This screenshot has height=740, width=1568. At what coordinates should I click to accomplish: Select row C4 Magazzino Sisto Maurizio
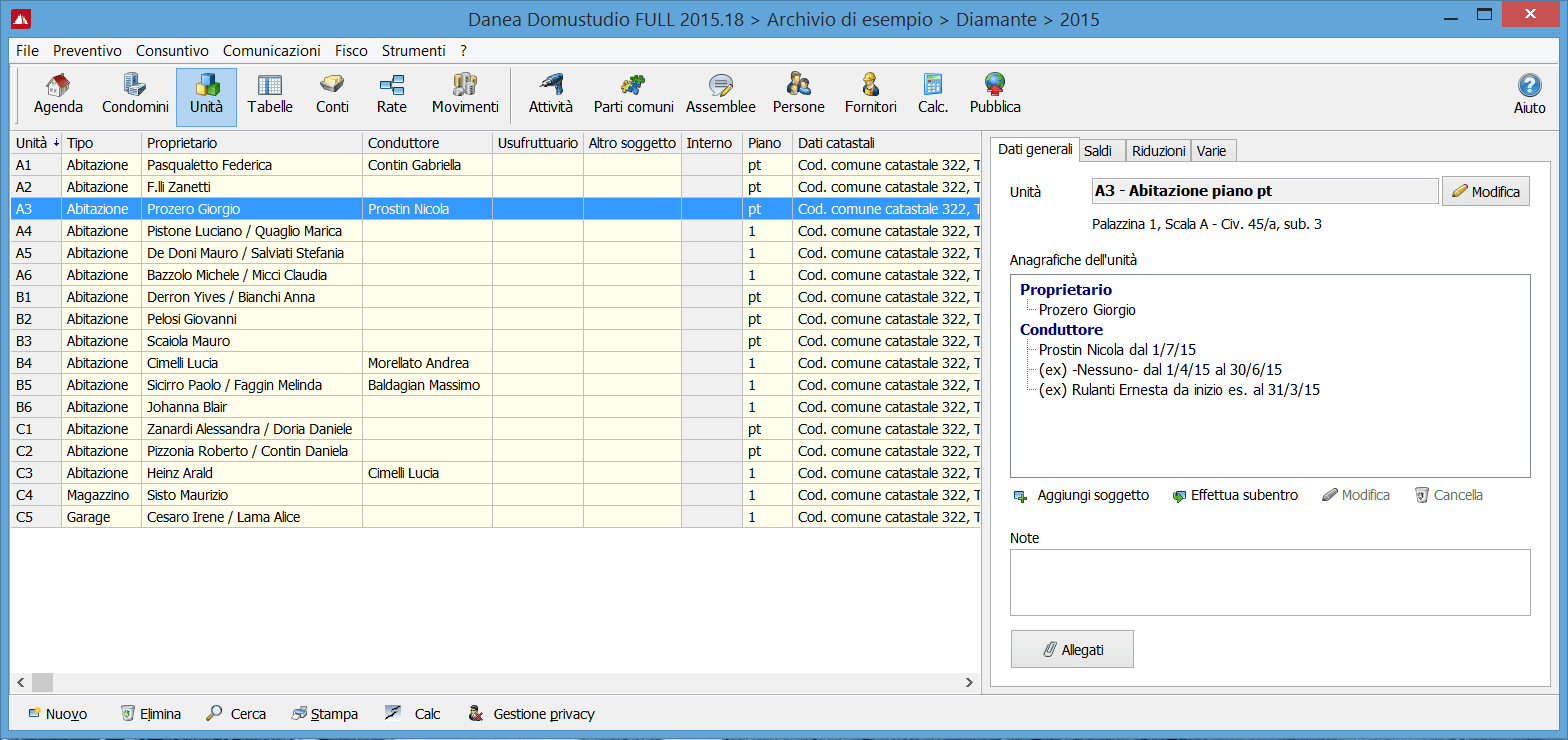[495, 495]
